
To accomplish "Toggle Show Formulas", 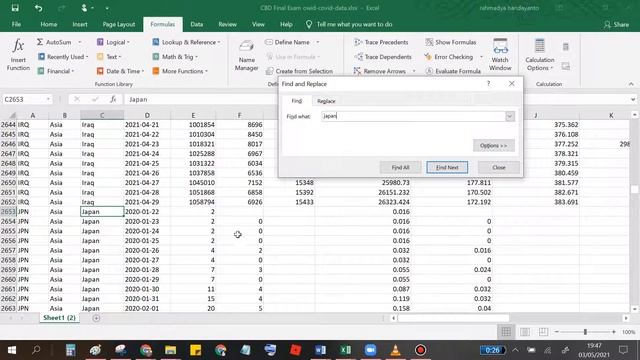I will point(451,42).
